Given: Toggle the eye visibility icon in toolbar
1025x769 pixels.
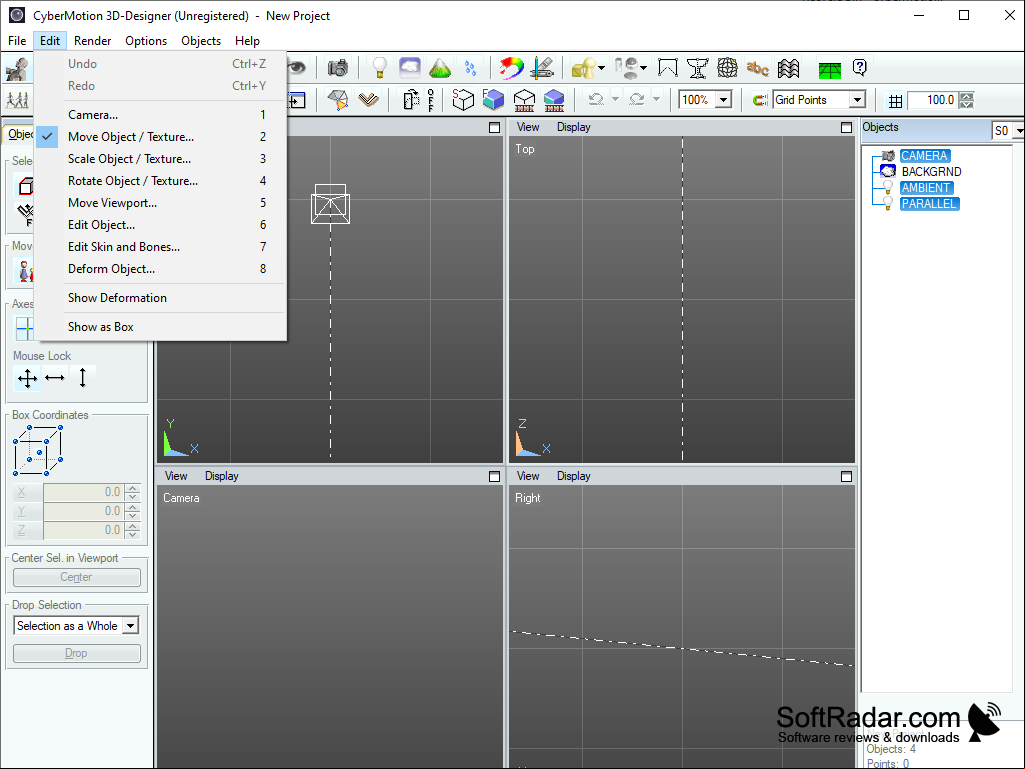Looking at the screenshot, I should pos(297,67).
